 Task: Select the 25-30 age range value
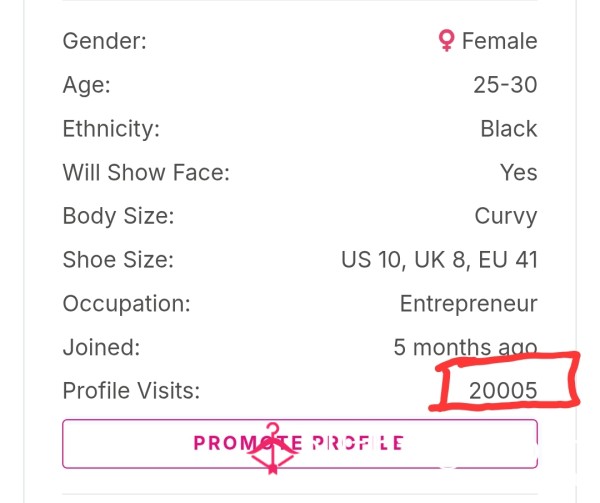[x=505, y=85]
